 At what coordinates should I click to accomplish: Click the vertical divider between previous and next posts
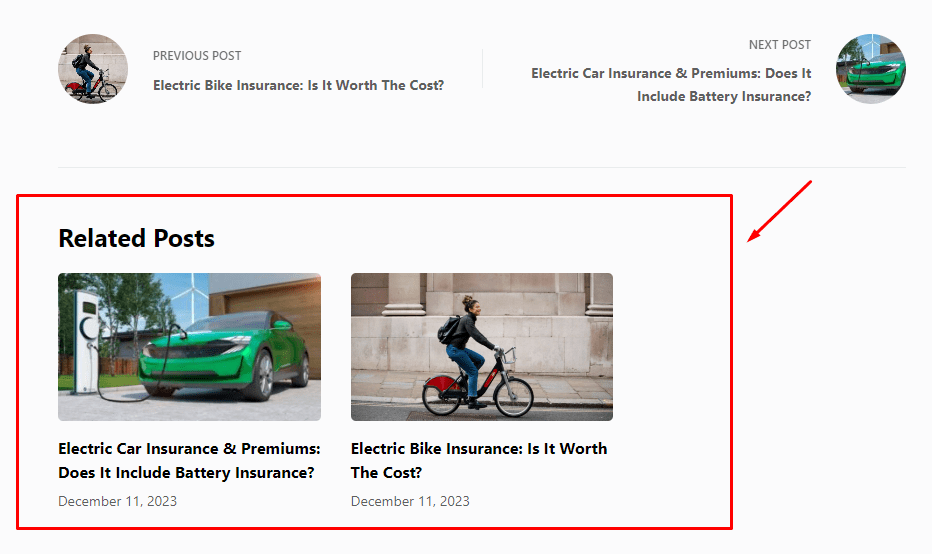[x=483, y=69]
